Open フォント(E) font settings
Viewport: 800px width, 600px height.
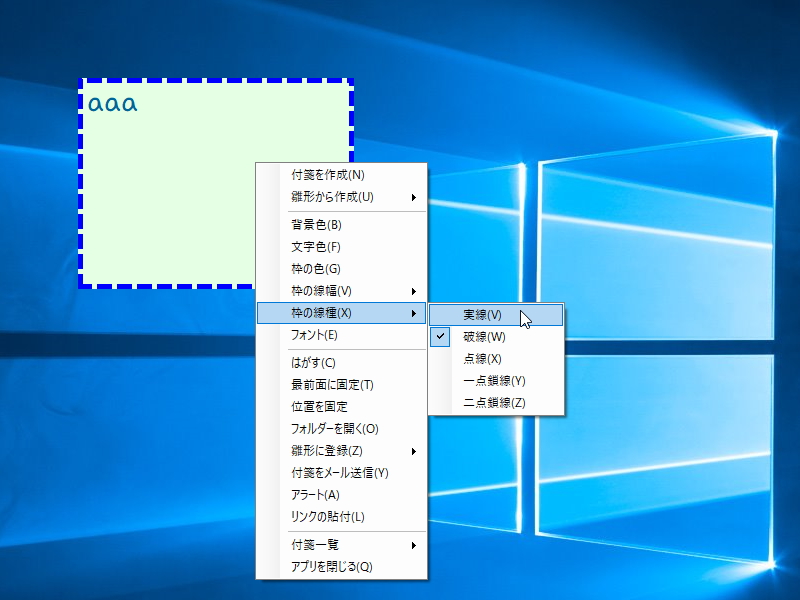tap(341, 335)
